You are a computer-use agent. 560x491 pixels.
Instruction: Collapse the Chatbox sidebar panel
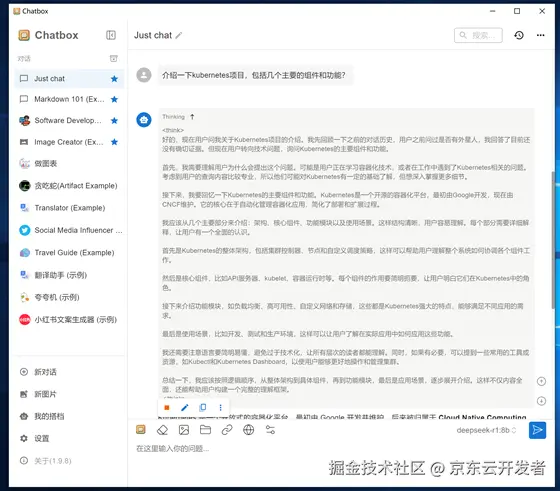(111, 35)
